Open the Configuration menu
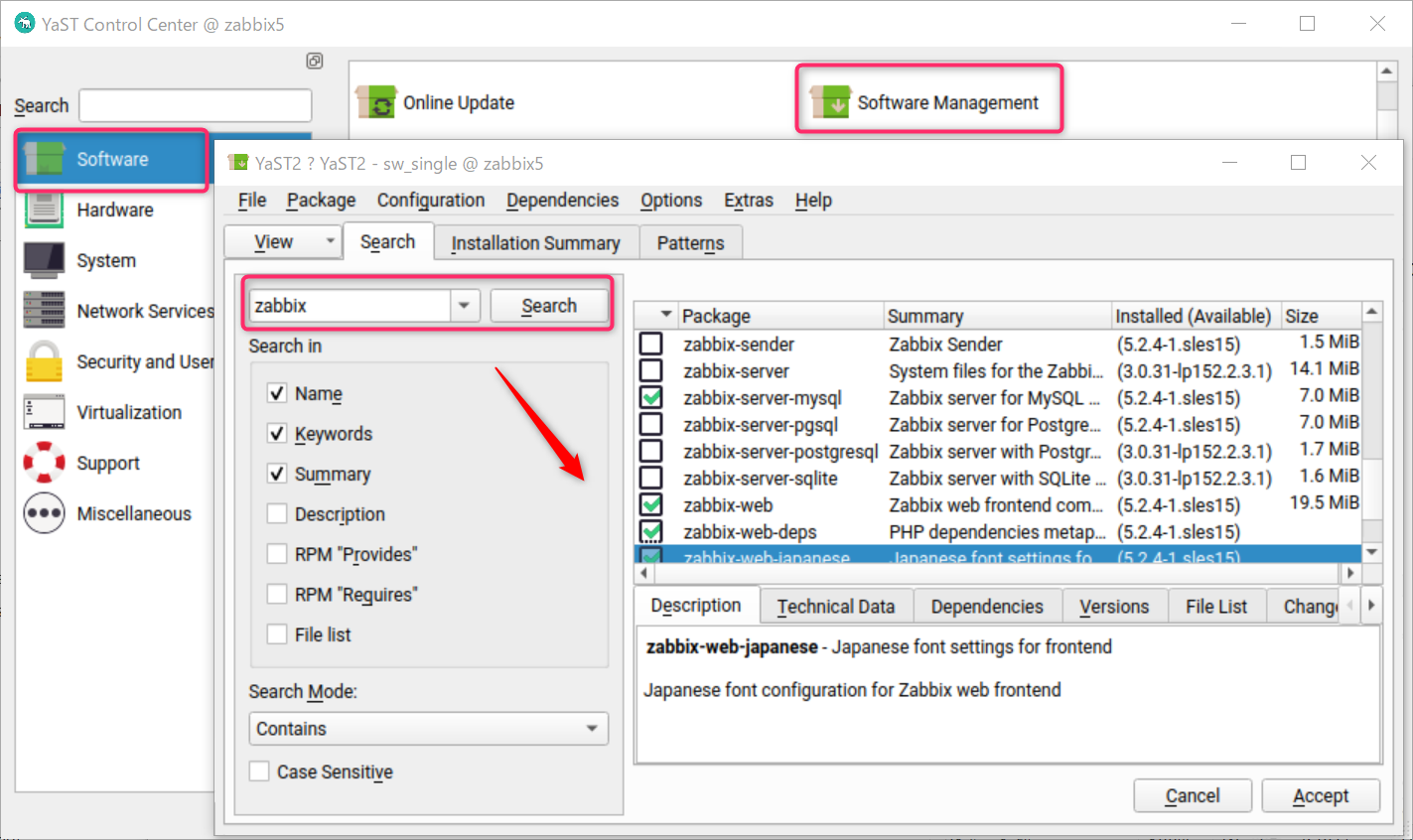 click(x=431, y=201)
